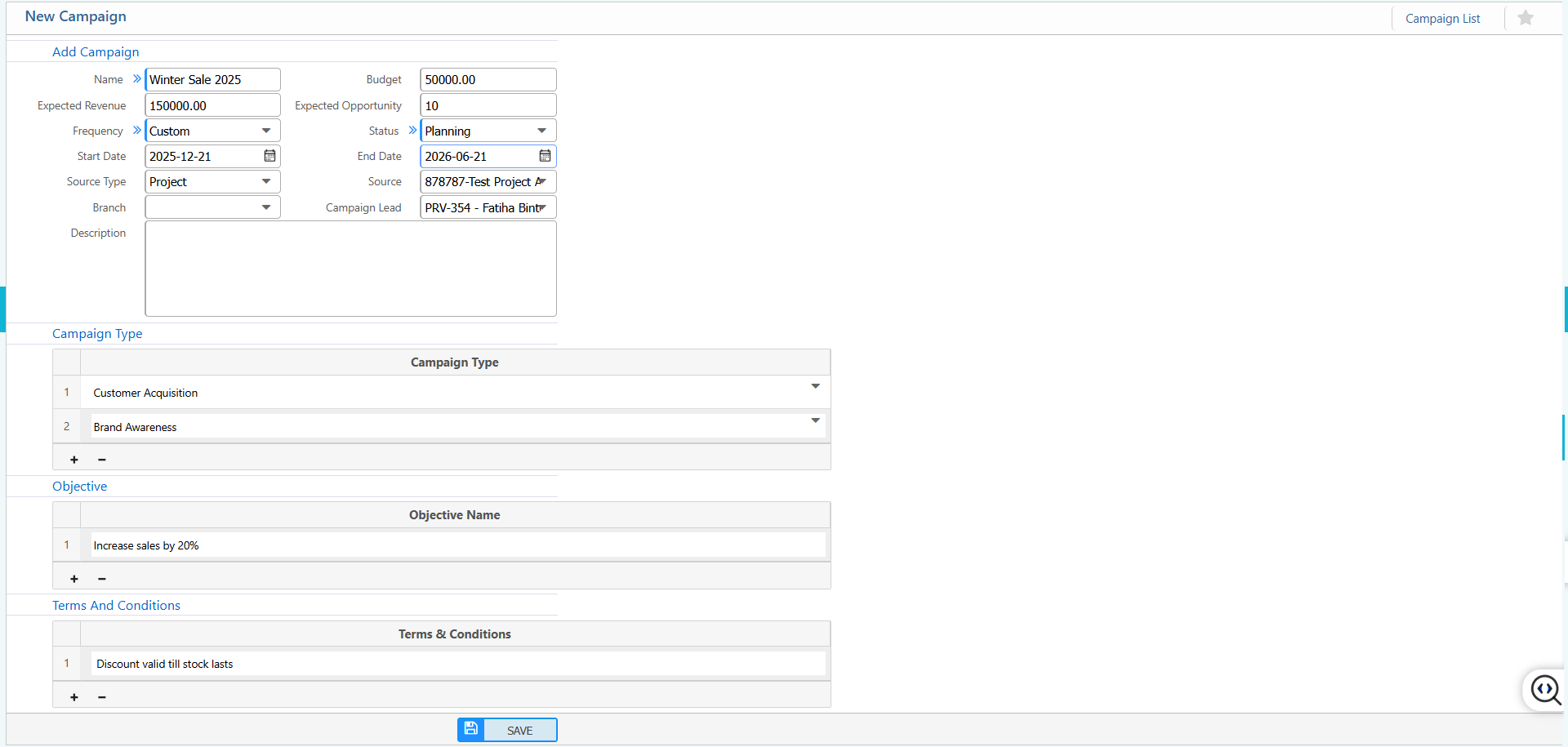Click into the Description text area
This screenshot has width=1568, height=747.
click(x=350, y=269)
